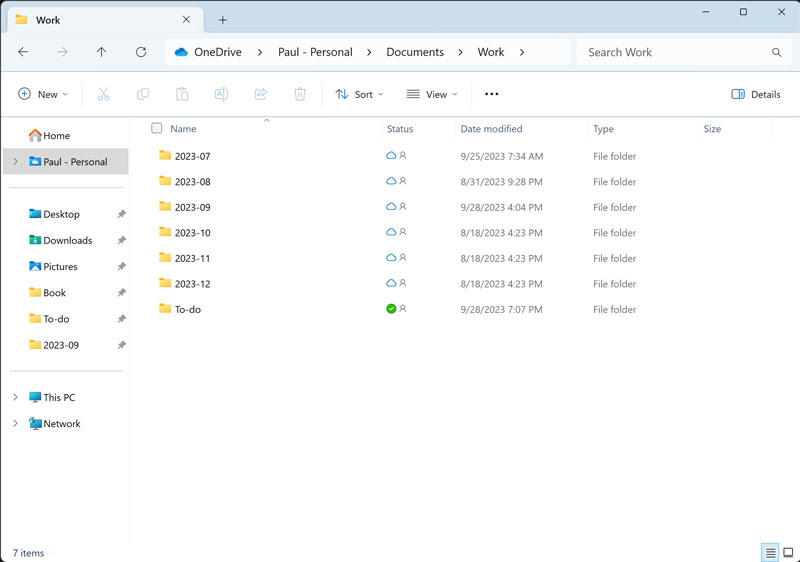This screenshot has width=800, height=562.
Task: Click the Delete trash can icon
Action: click(300, 94)
